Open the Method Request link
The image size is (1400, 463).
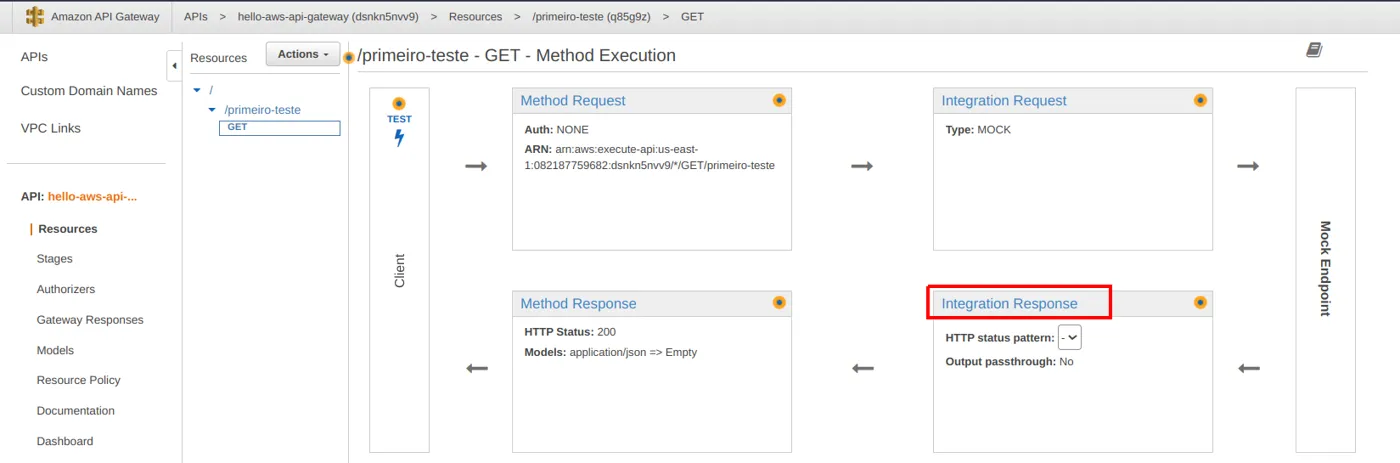click(x=573, y=101)
